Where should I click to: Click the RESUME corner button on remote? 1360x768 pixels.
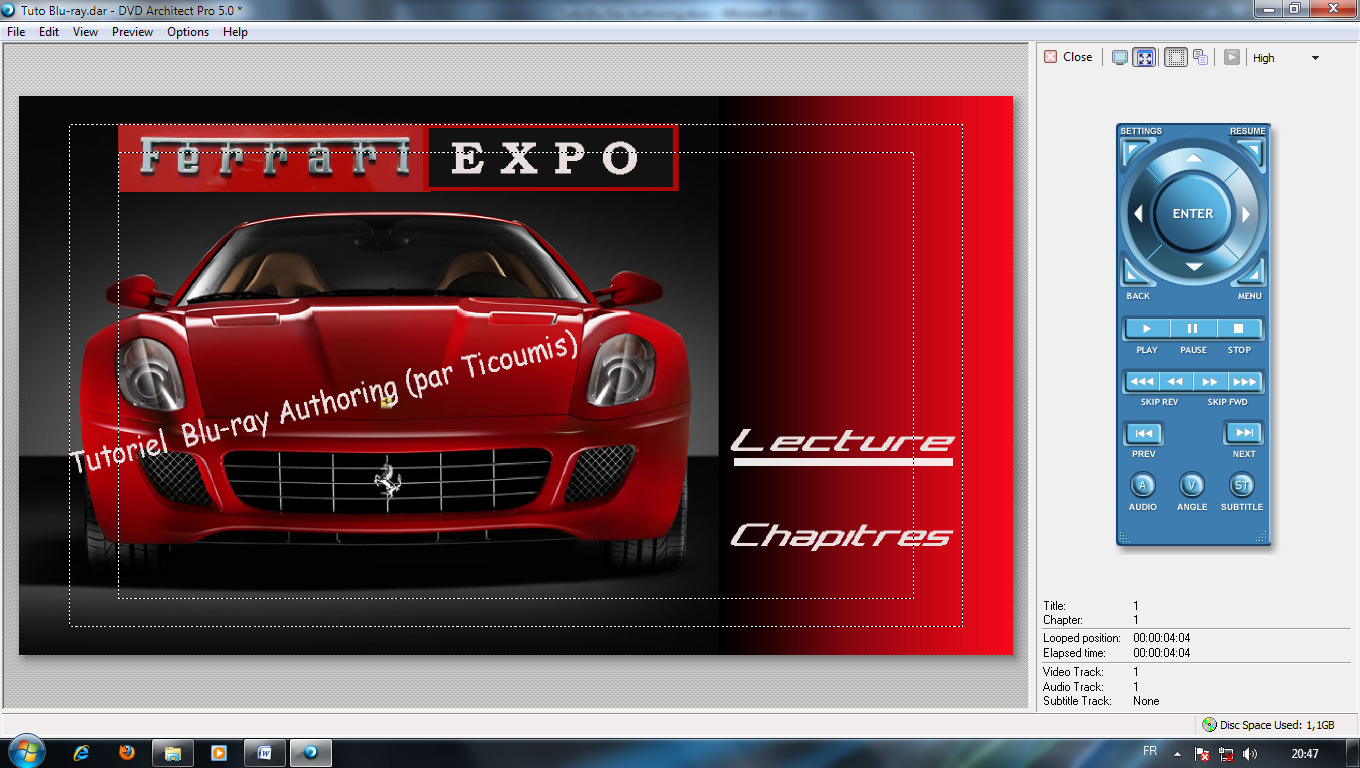pyautogui.click(x=1251, y=151)
